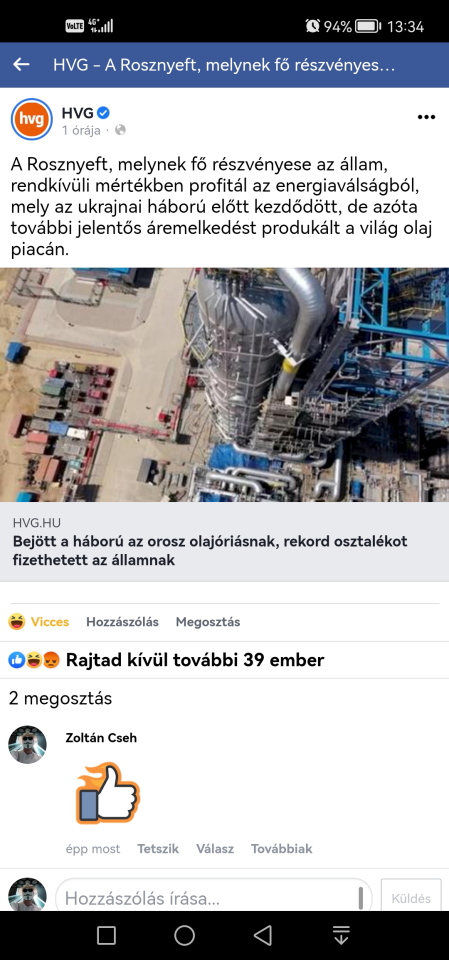Hide navigation bar with down-arrow icon

click(x=341, y=935)
